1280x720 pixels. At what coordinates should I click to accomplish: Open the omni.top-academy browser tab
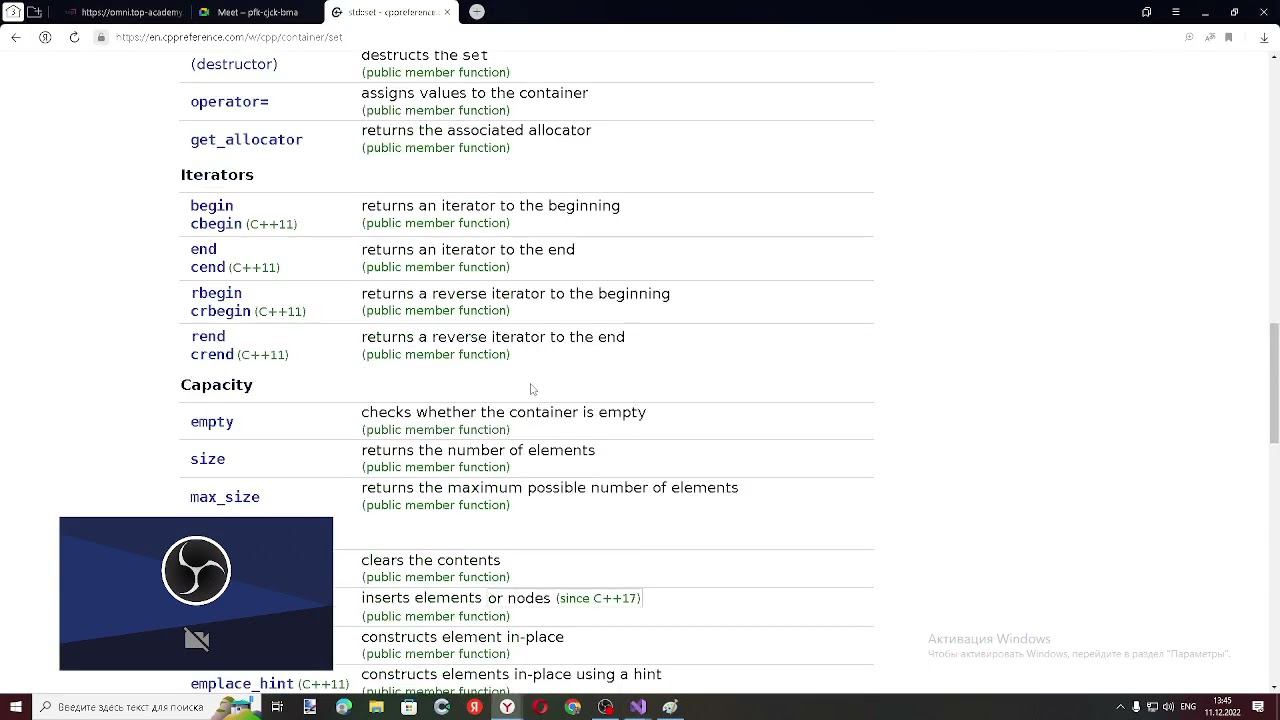(x=124, y=12)
